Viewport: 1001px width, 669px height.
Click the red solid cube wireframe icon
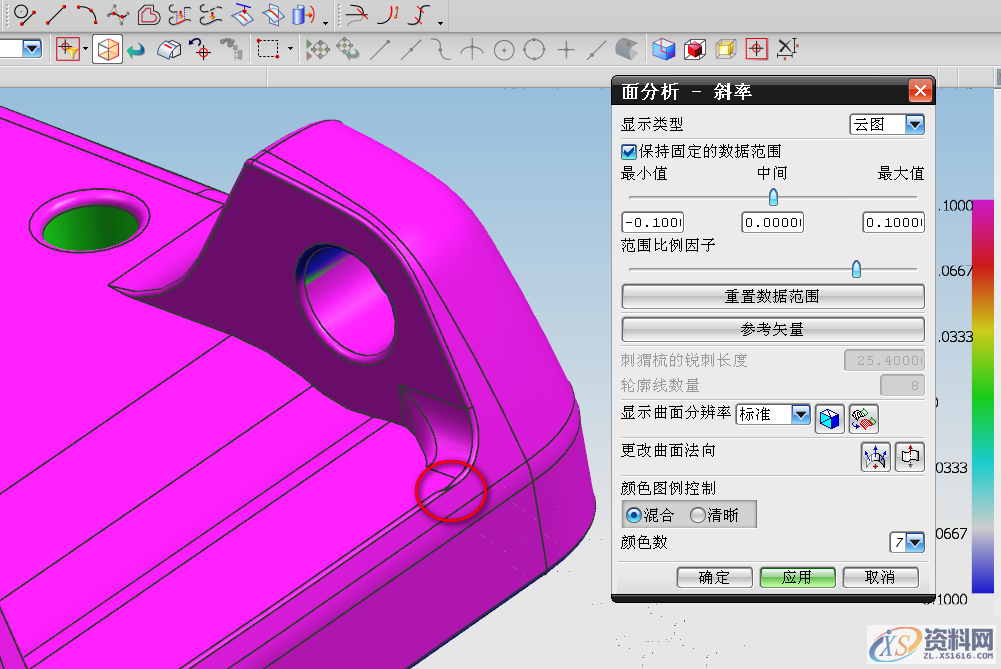695,48
